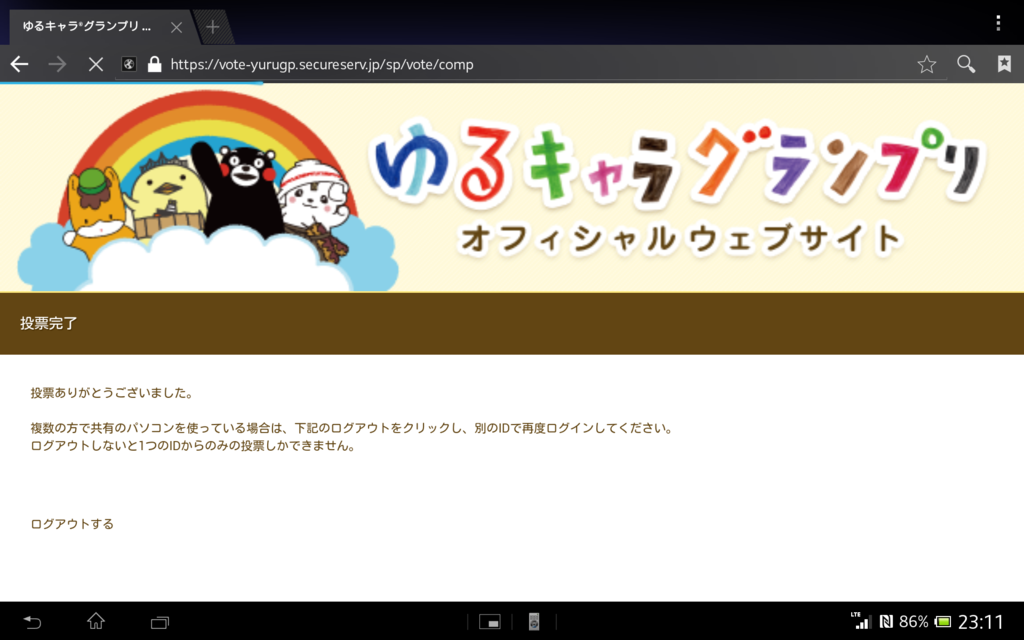Screen dimensions: 1024x640
Task: Click the padlock security icon
Action: [154, 64]
